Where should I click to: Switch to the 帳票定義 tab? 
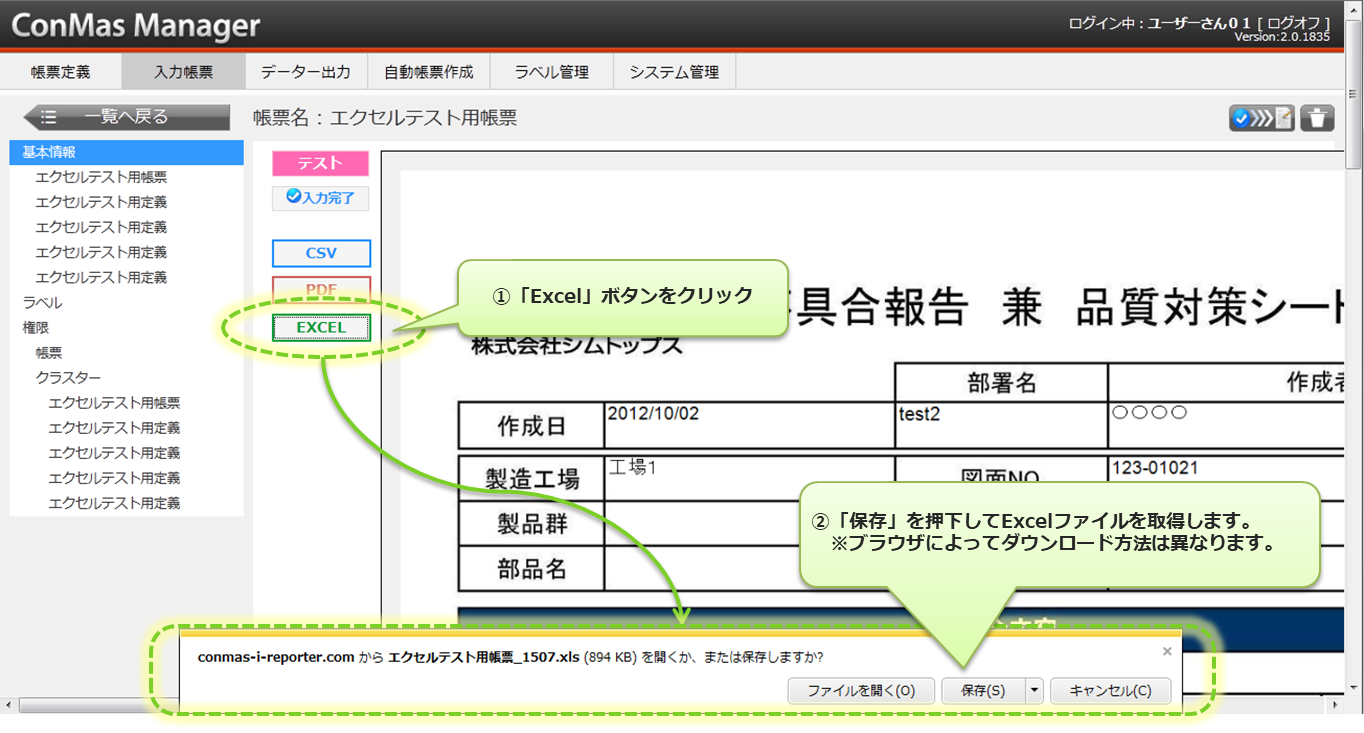click(x=60, y=72)
